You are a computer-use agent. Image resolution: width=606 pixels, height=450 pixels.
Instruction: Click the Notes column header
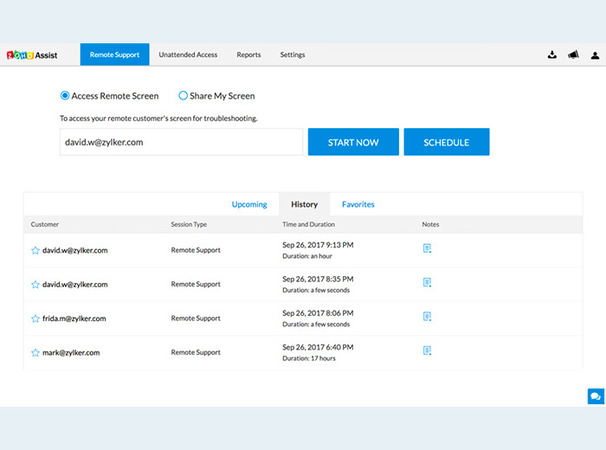431,224
